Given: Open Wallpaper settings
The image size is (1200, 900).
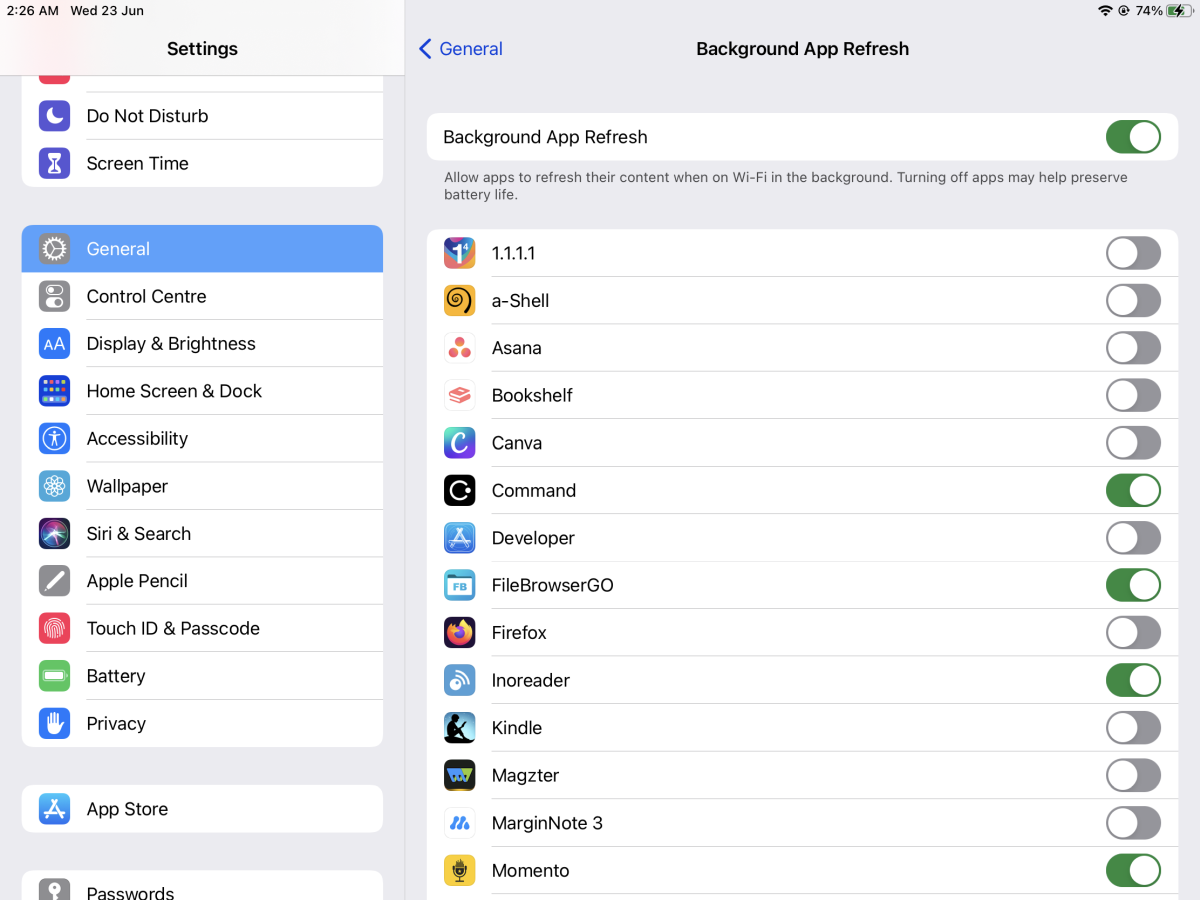Looking at the screenshot, I should coord(202,486).
